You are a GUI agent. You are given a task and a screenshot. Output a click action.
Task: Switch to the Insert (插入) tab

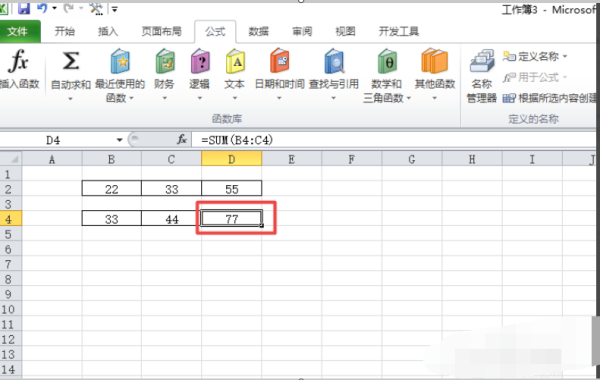point(108,31)
